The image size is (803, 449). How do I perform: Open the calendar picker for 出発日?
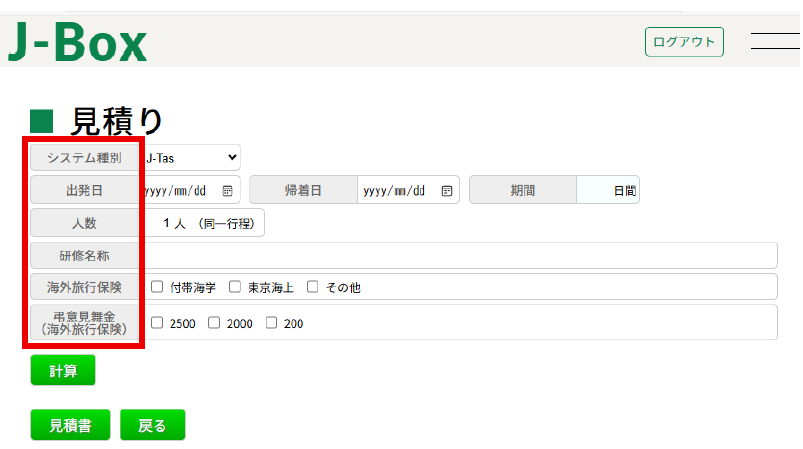coord(227,190)
